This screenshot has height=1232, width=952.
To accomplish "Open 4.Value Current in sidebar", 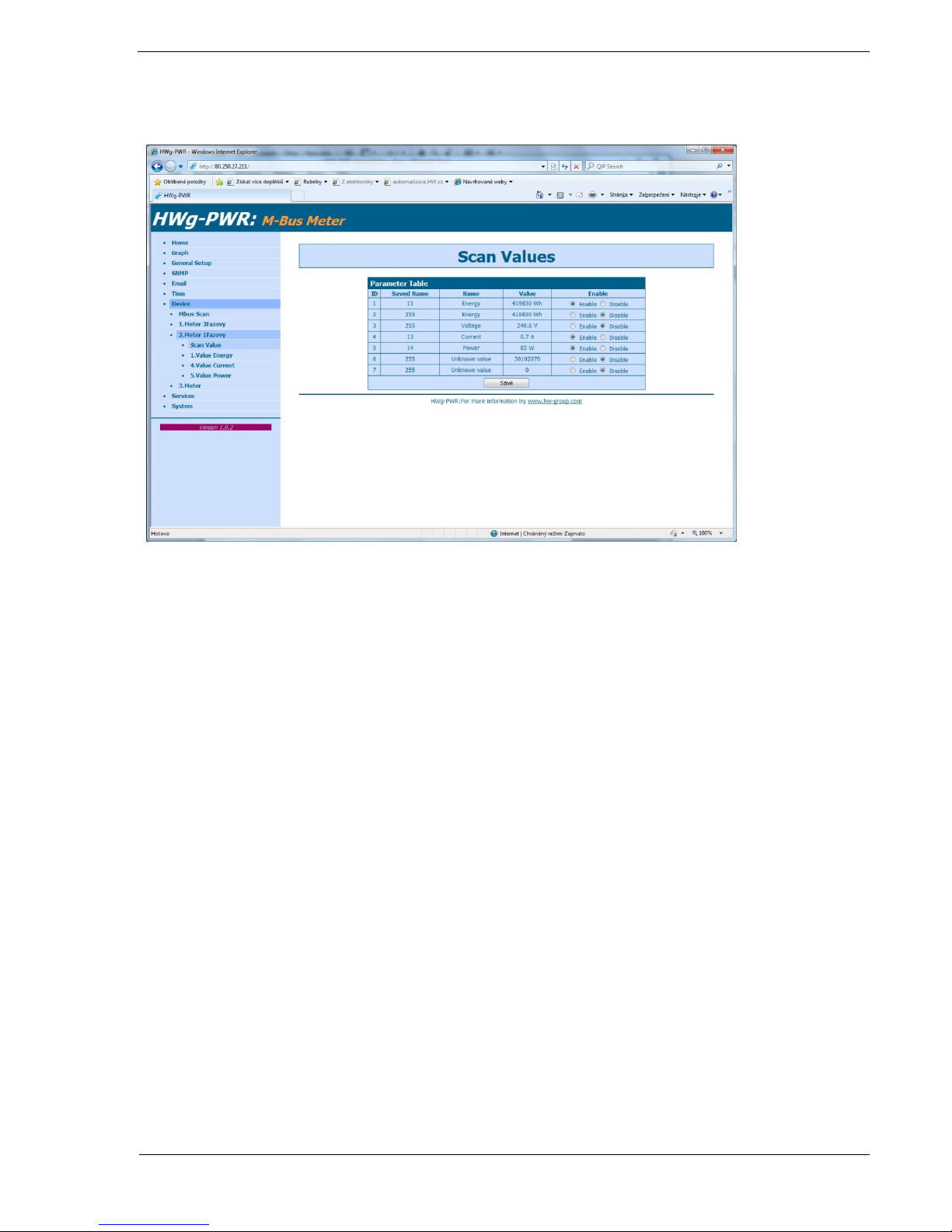I will click(x=212, y=365).
